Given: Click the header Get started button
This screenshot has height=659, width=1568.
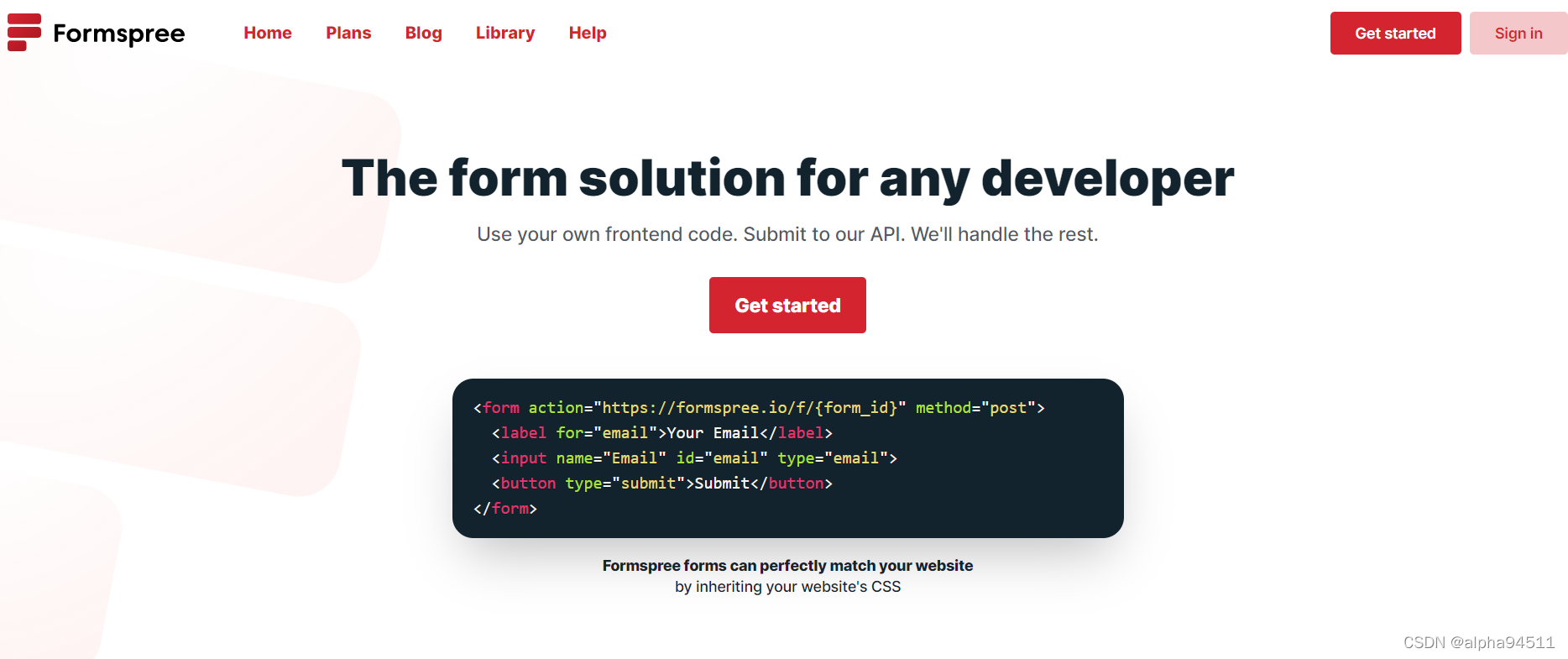Looking at the screenshot, I should pos(1395,34).
